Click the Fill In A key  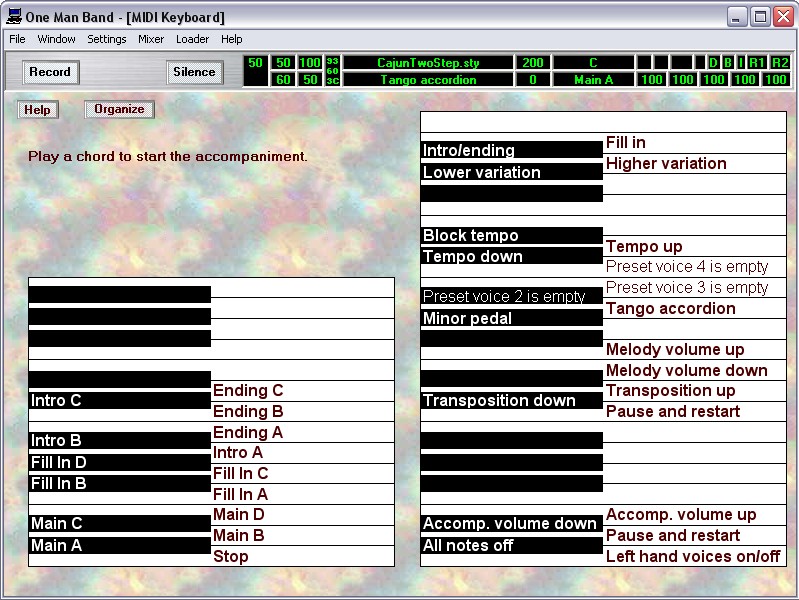click(x=303, y=494)
